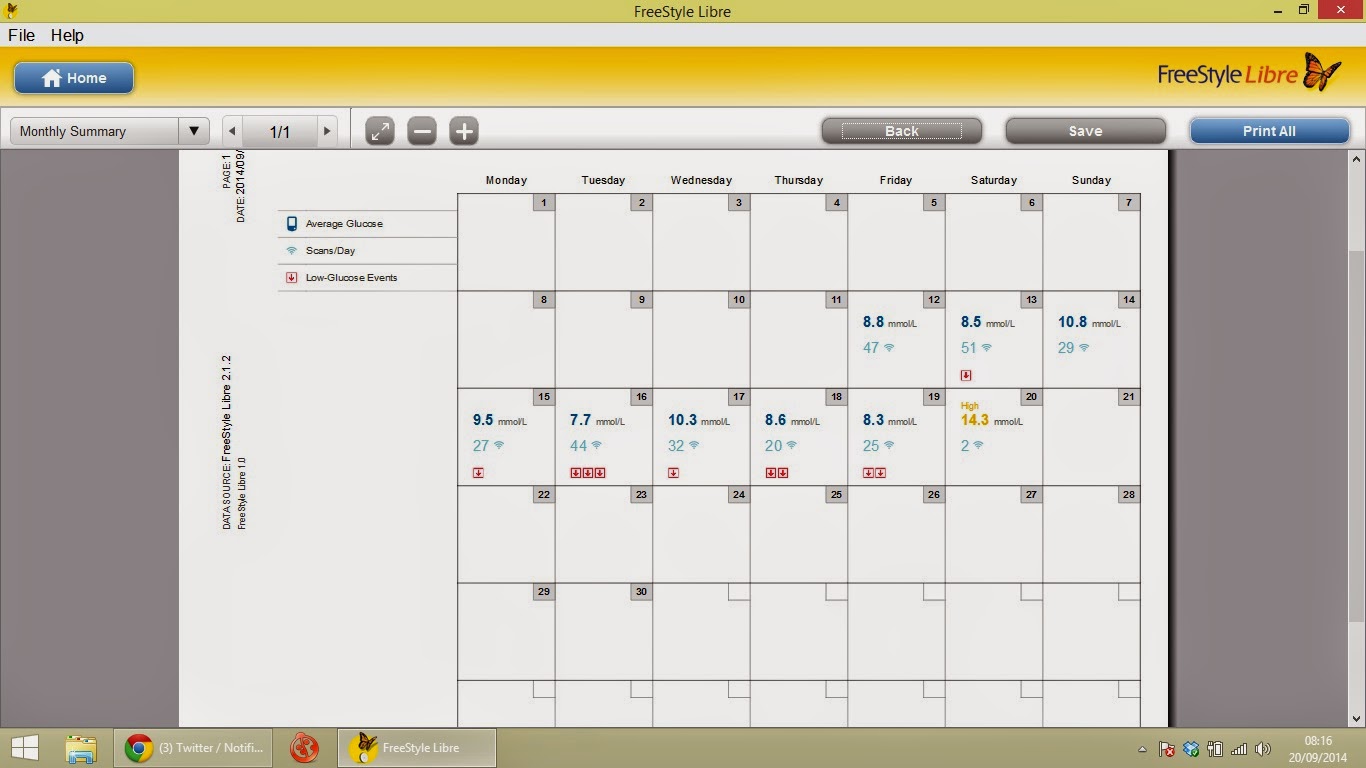Click the Back button
Viewport: 1366px width, 768px height.
(x=901, y=131)
